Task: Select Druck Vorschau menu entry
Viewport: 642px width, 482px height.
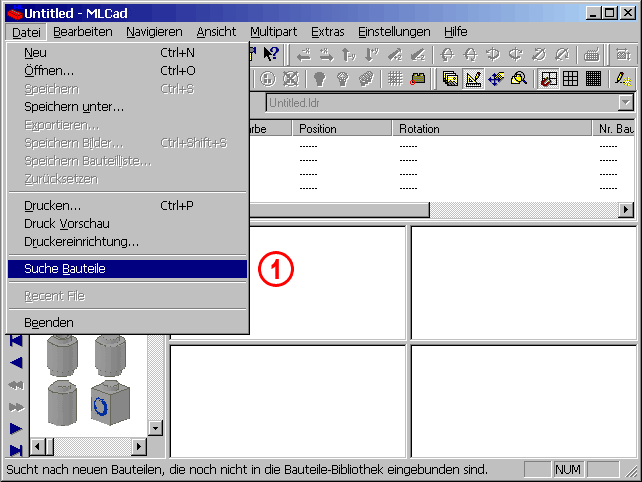Action: click(127, 224)
